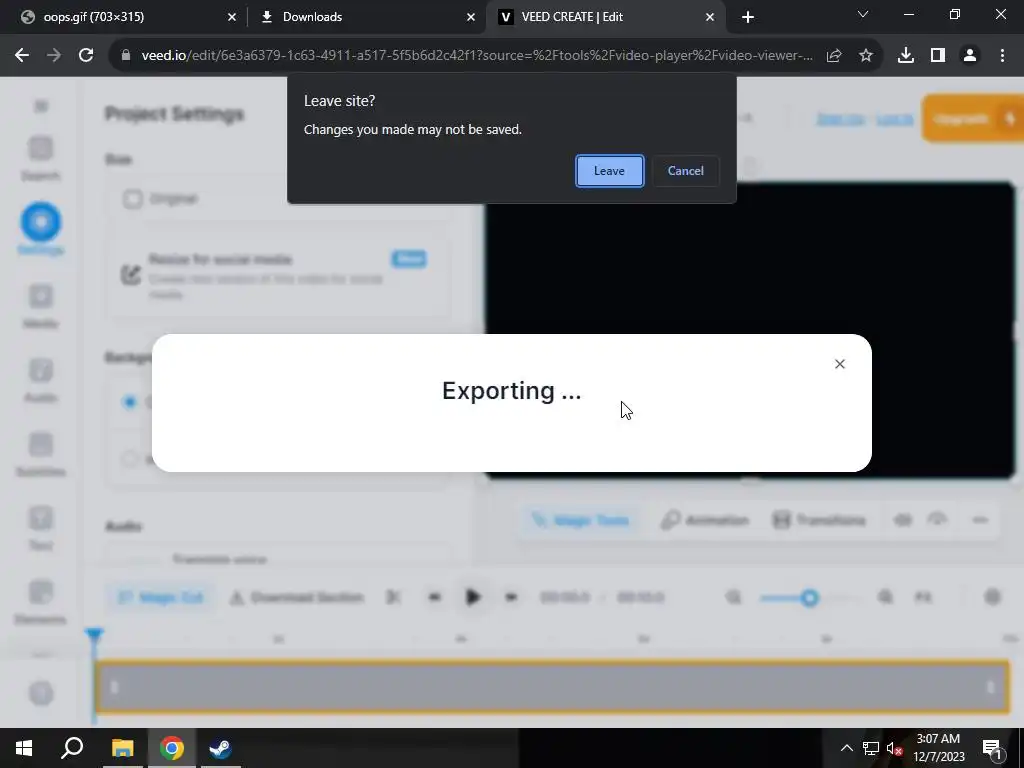Open Audio in VEED sidebar
Screen dimensions: 1024x768
pyautogui.click(x=40, y=379)
